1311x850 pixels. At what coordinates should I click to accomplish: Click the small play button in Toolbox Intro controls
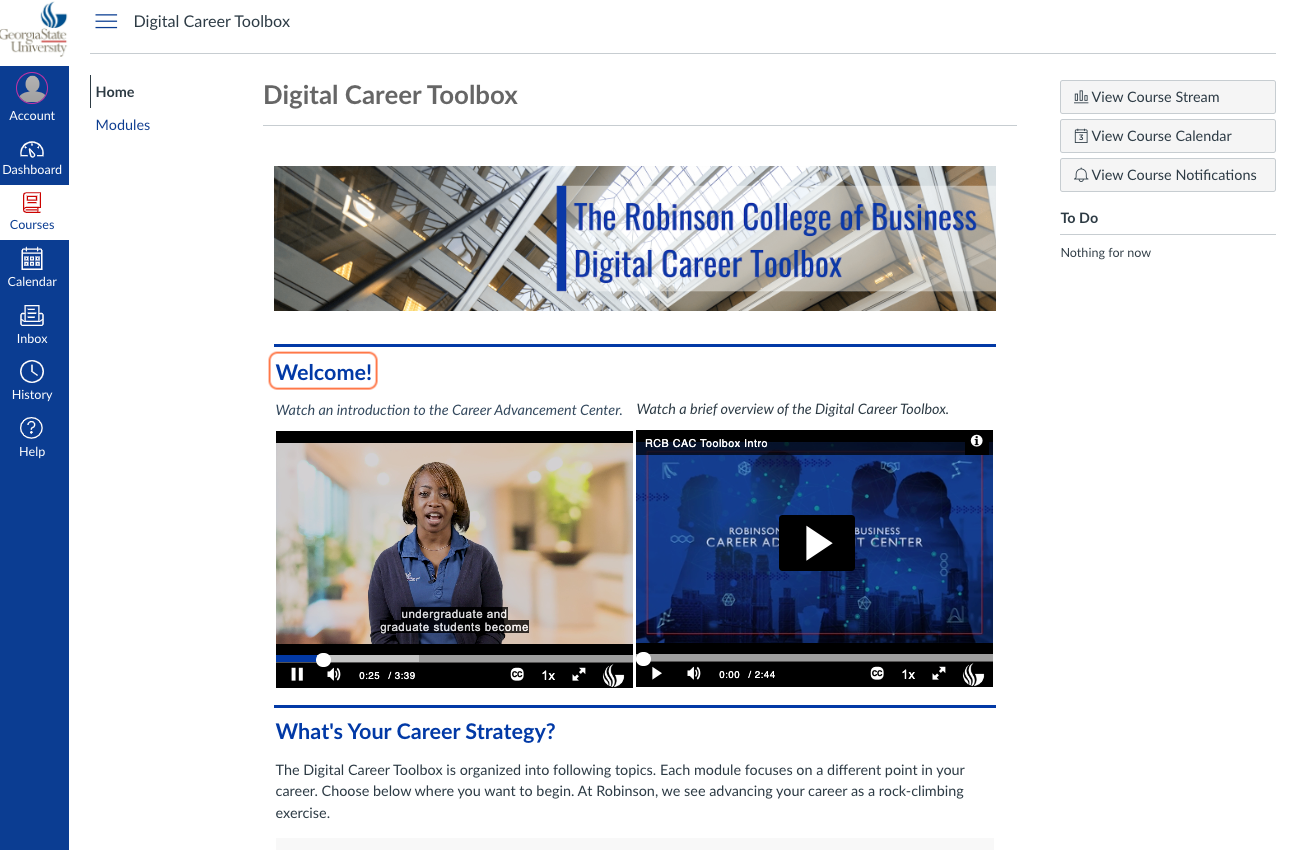tap(657, 675)
